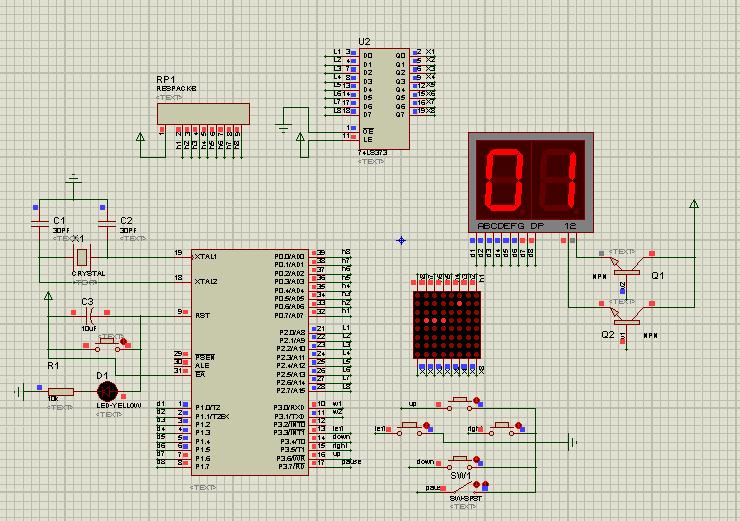Click the Q1 reference label
This screenshot has height=521, width=740.
tap(657, 276)
